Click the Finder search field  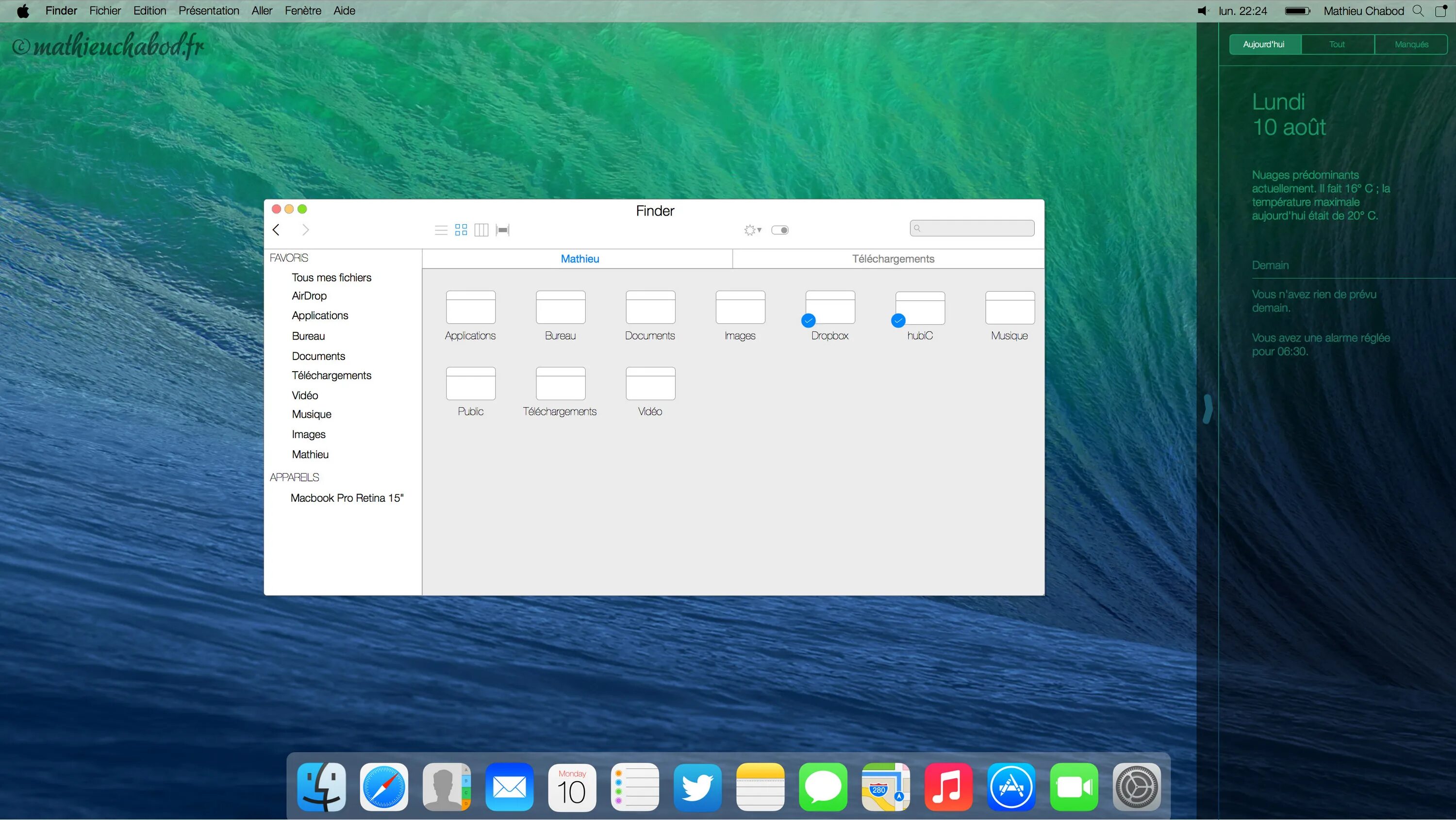coord(972,229)
